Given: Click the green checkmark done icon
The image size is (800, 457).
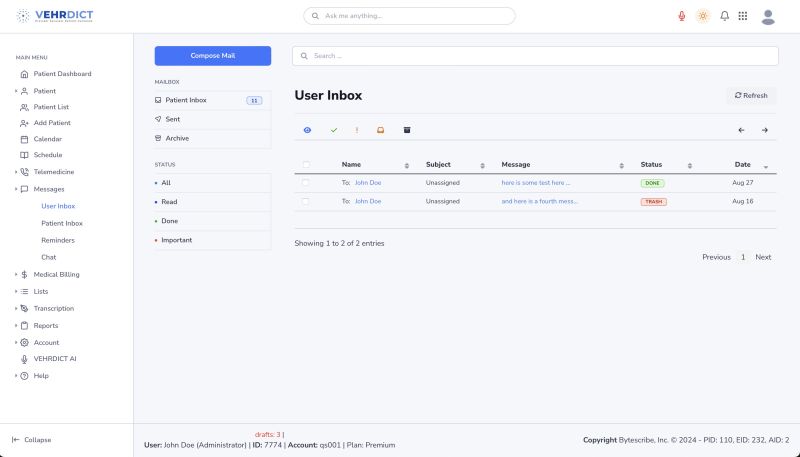Looking at the screenshot, I should 334,130.
